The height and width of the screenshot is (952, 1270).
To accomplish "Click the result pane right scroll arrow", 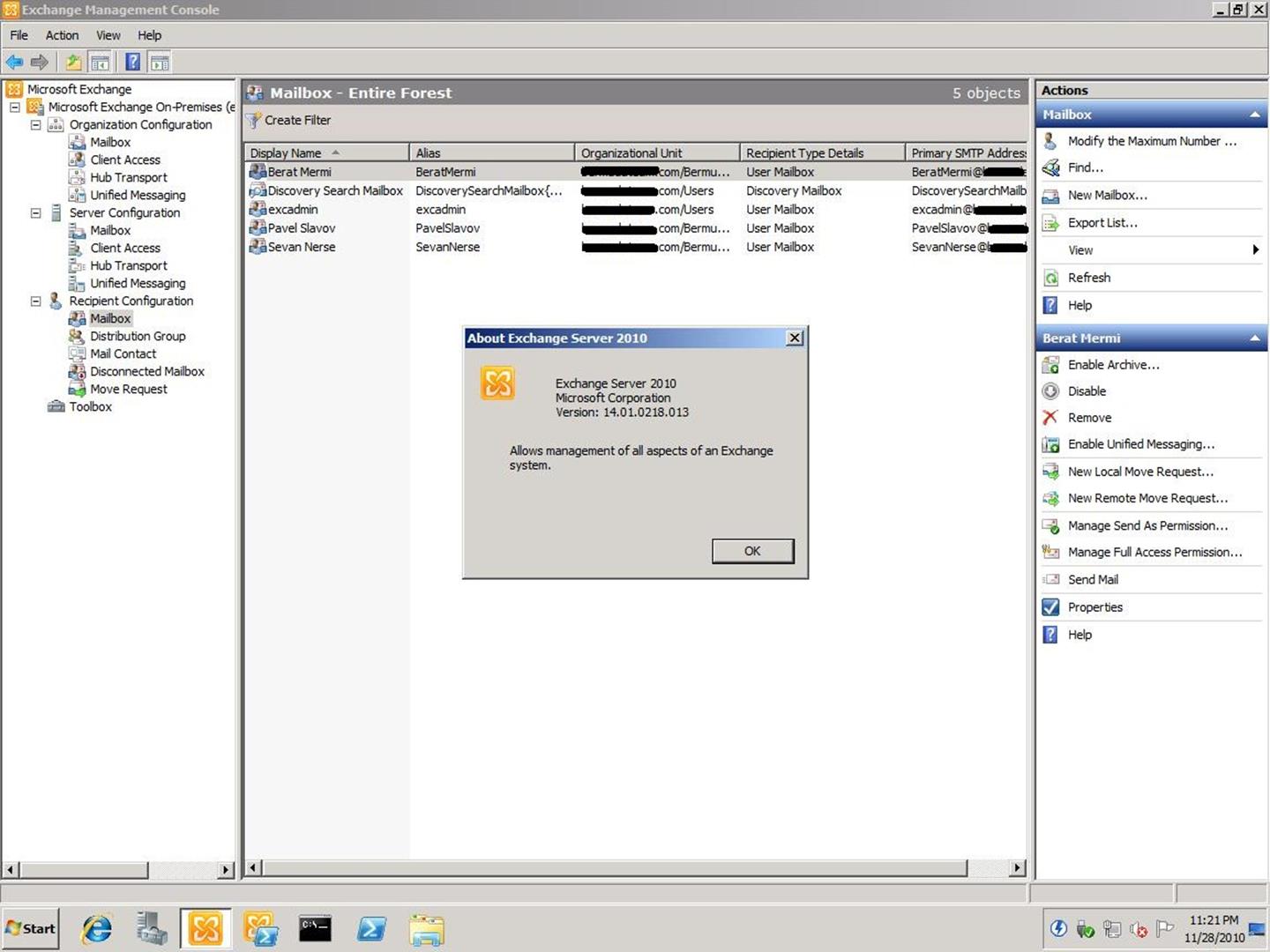I will click(x=1018, y=868).
